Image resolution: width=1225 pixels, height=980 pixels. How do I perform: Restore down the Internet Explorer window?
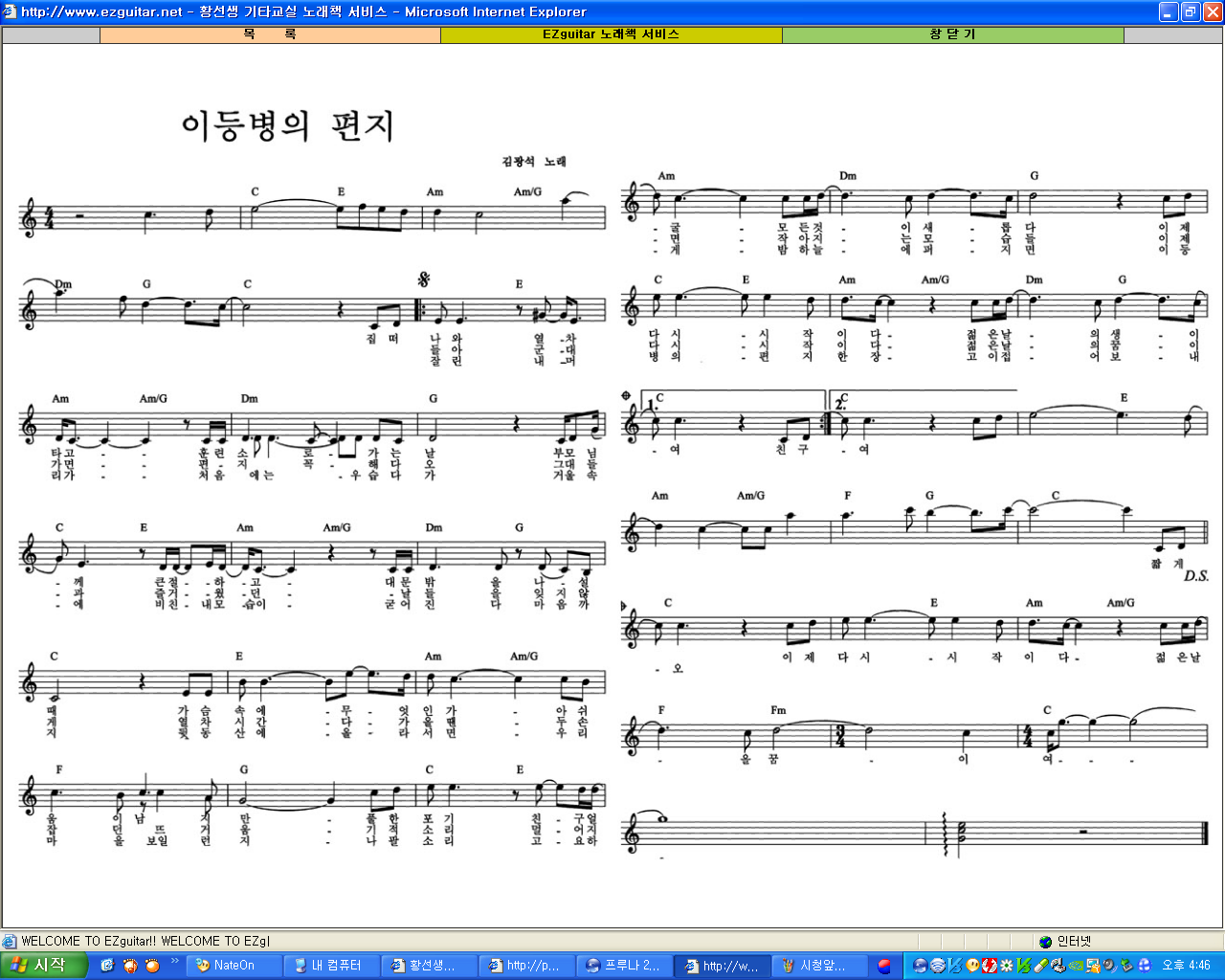[x=1191, y=11]
